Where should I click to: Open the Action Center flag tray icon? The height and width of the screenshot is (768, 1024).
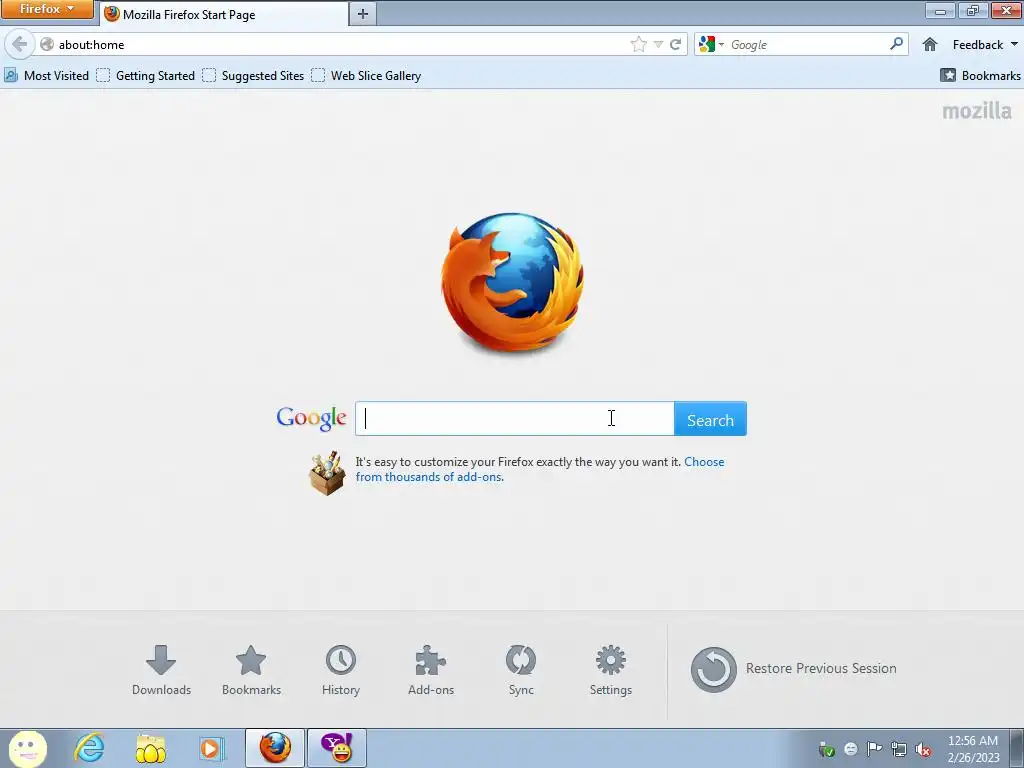click(874, 748)
